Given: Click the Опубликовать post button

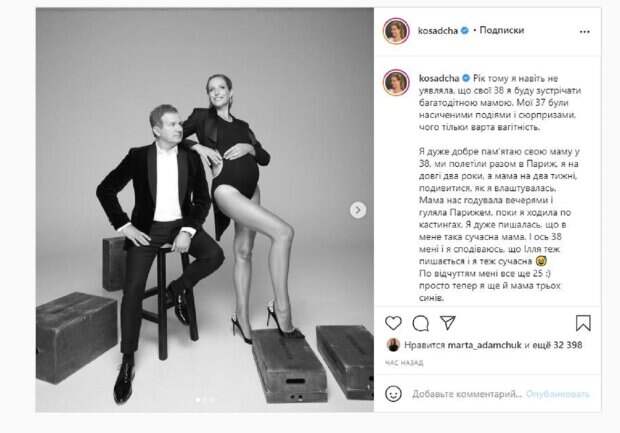Looking at the screenshot, I should (x=558, y=394).
